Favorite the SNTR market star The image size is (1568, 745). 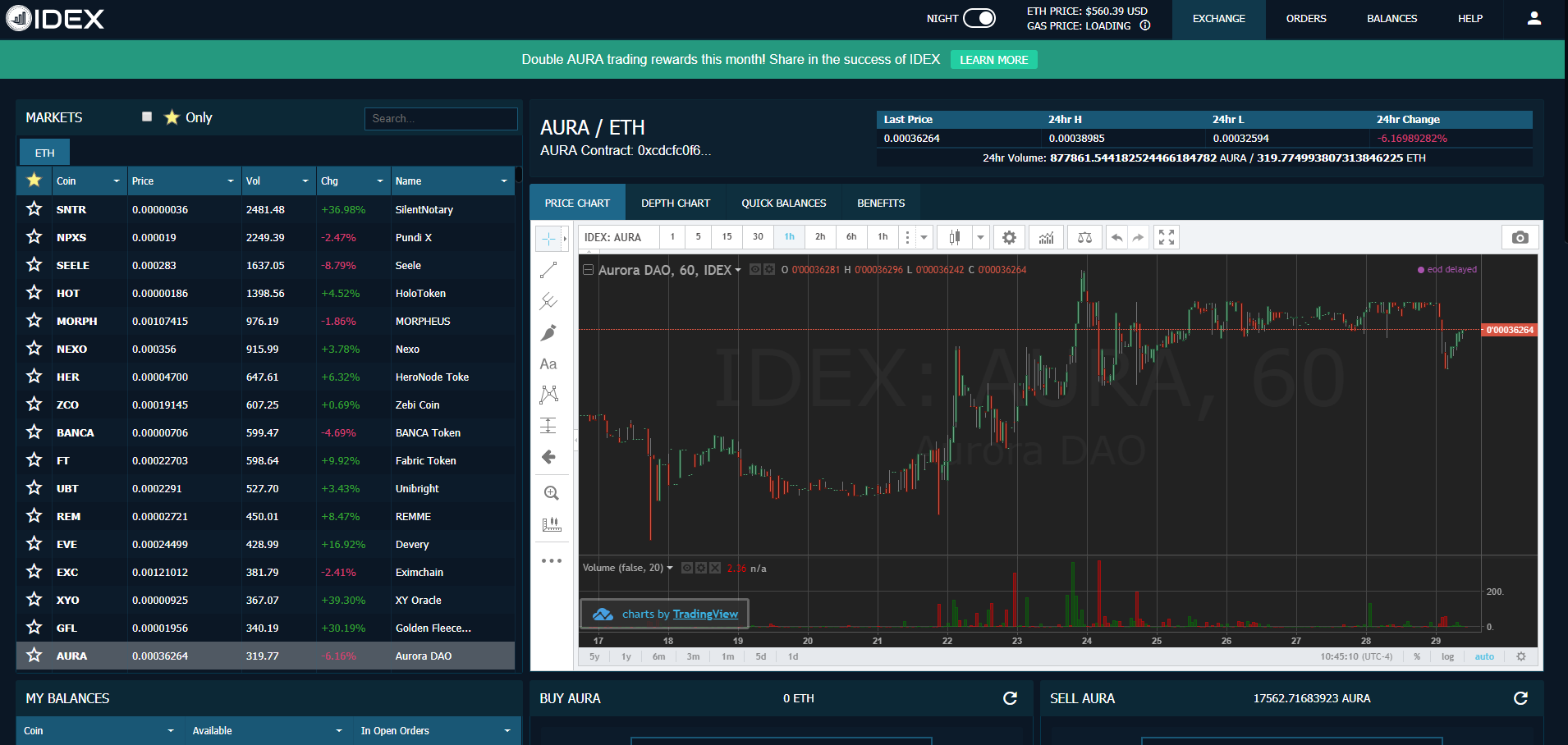pos(34,209)
